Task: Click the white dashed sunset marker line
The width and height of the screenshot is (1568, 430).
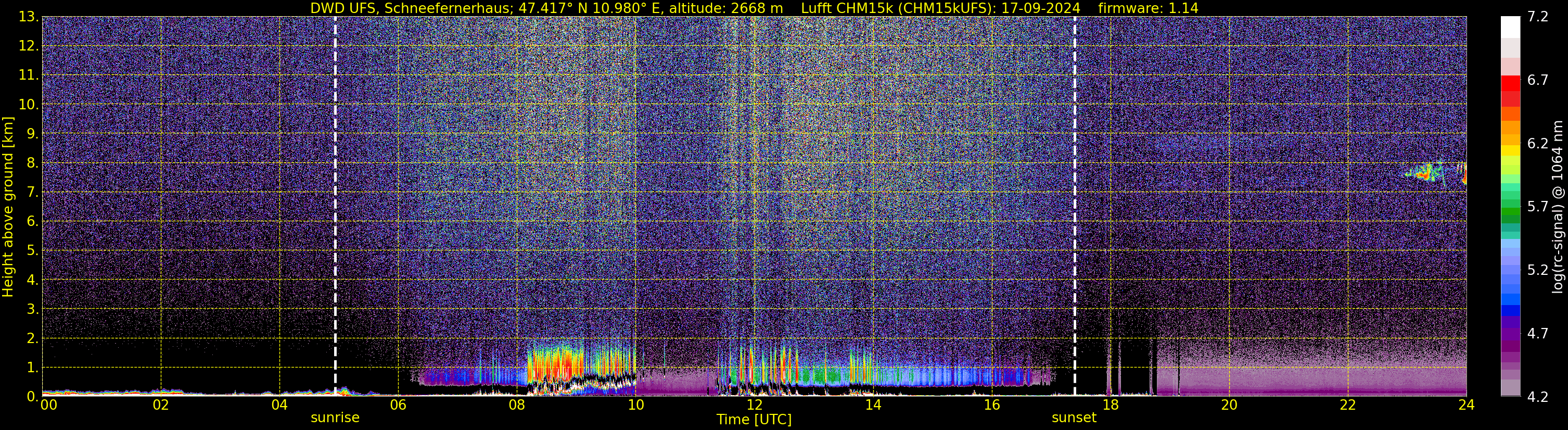Action: 1074,207
